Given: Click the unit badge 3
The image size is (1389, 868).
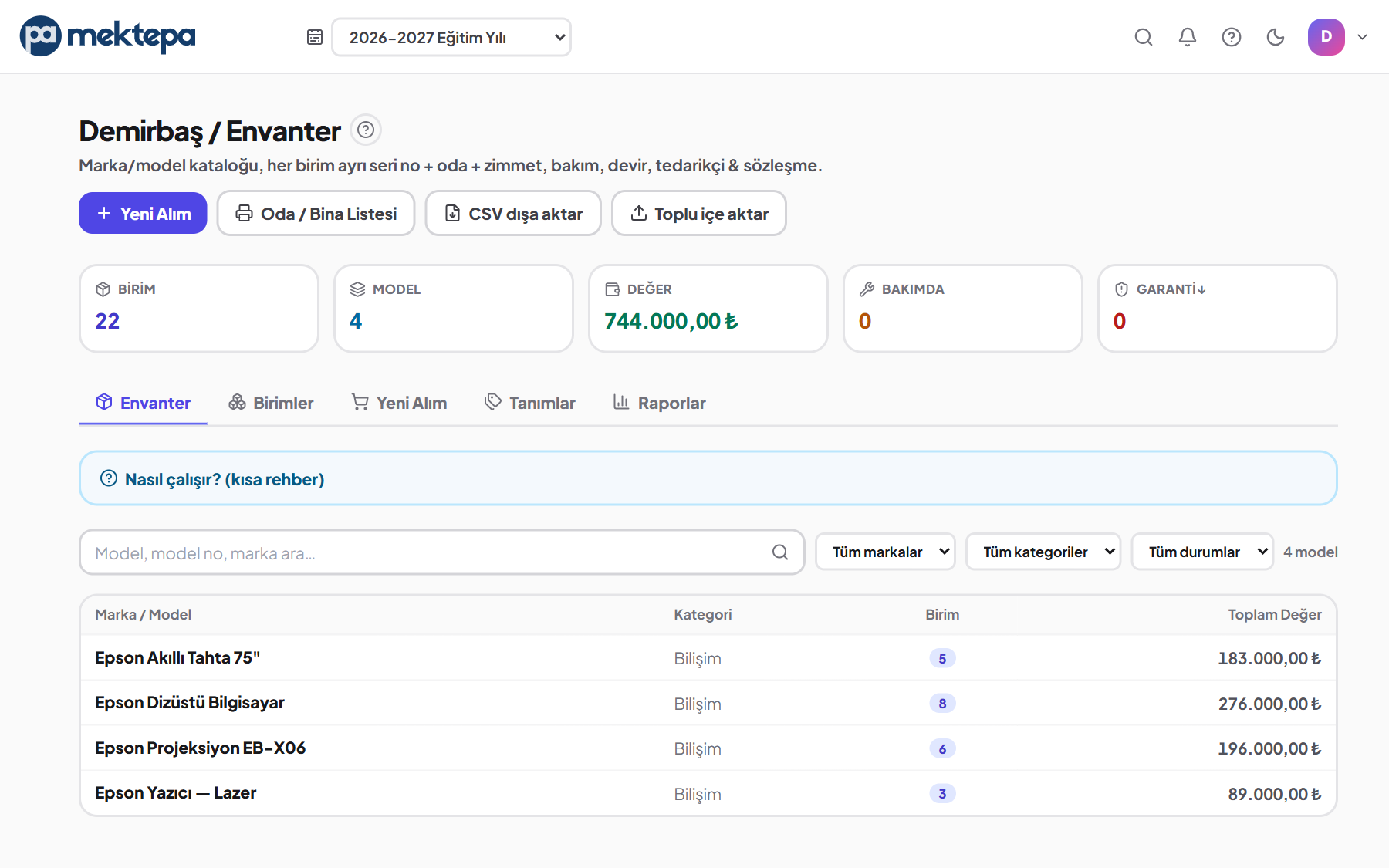Looking at the screenshot, I should pos(942,794).
